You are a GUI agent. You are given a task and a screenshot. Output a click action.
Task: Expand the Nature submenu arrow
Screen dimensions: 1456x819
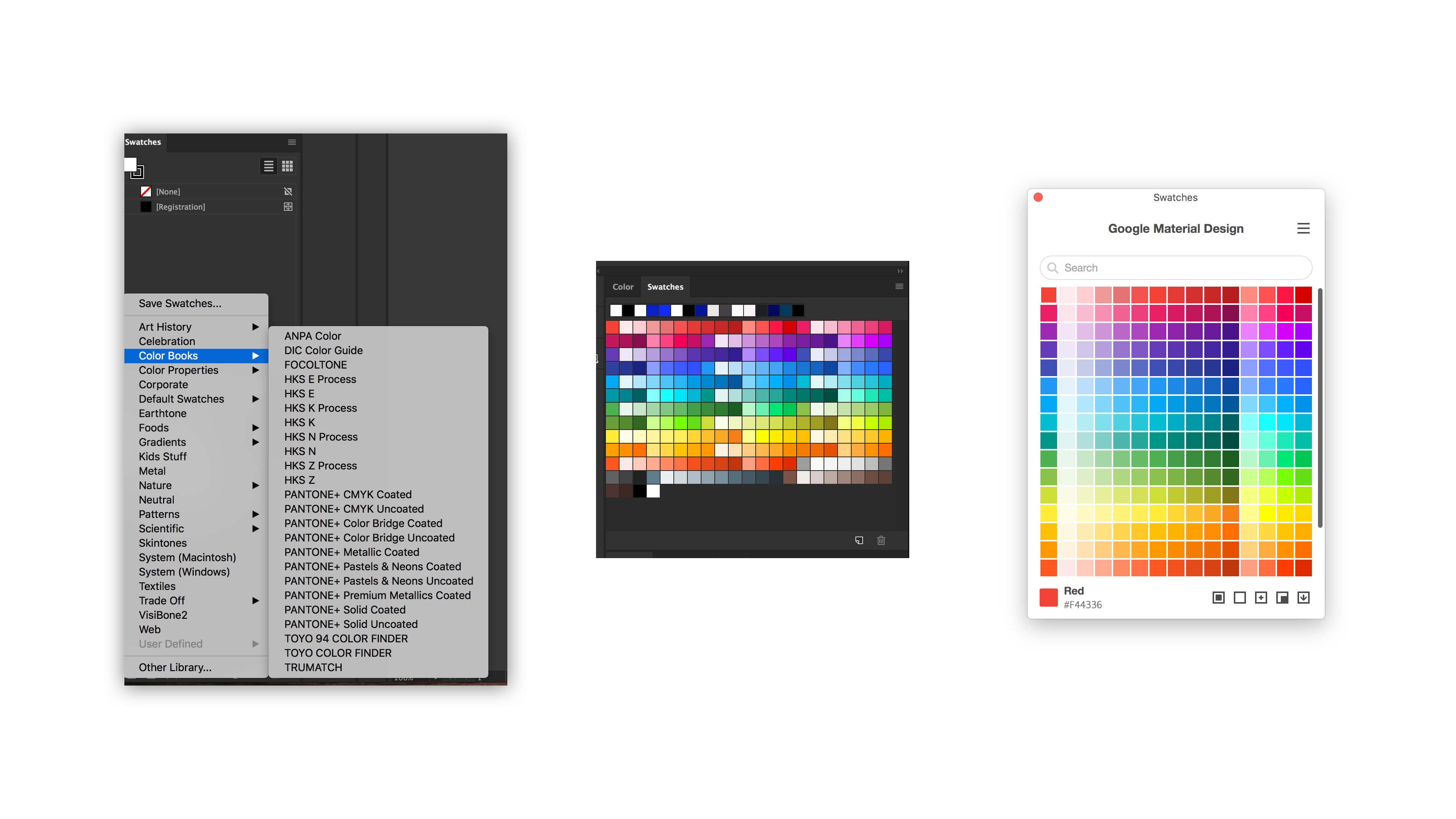click(256, 485)
